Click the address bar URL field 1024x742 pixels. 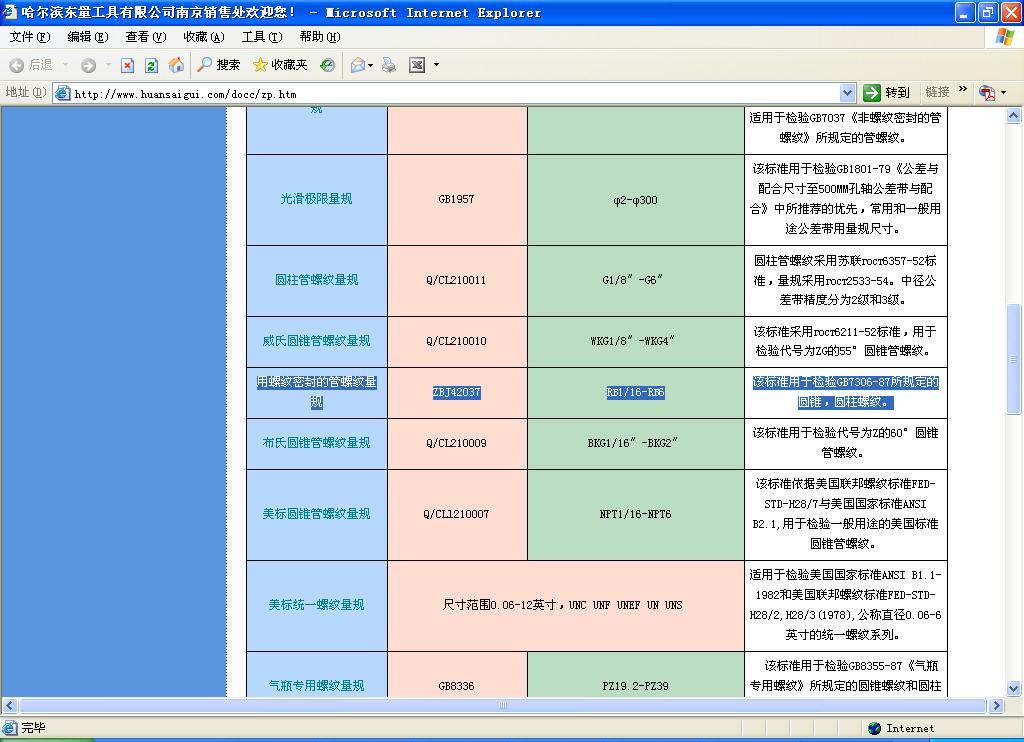click(x=455, y=93)
